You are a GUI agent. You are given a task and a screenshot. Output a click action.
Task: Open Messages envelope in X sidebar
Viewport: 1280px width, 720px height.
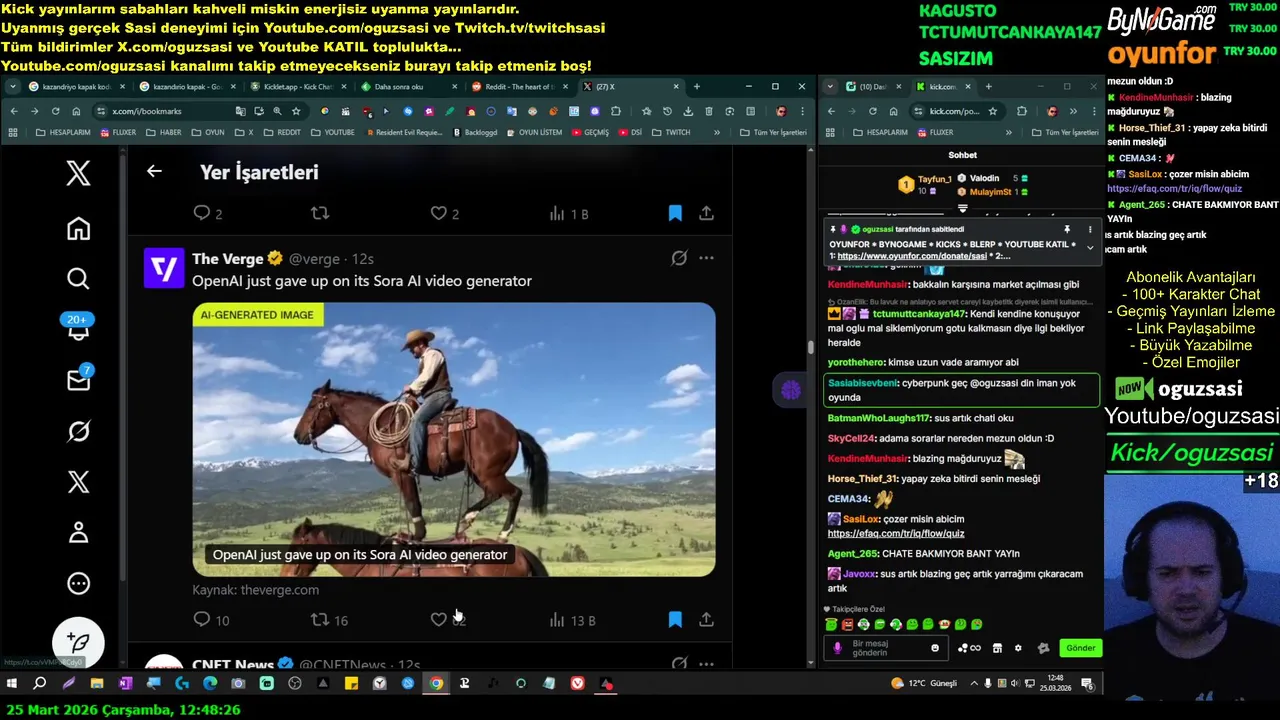point(78,379)
